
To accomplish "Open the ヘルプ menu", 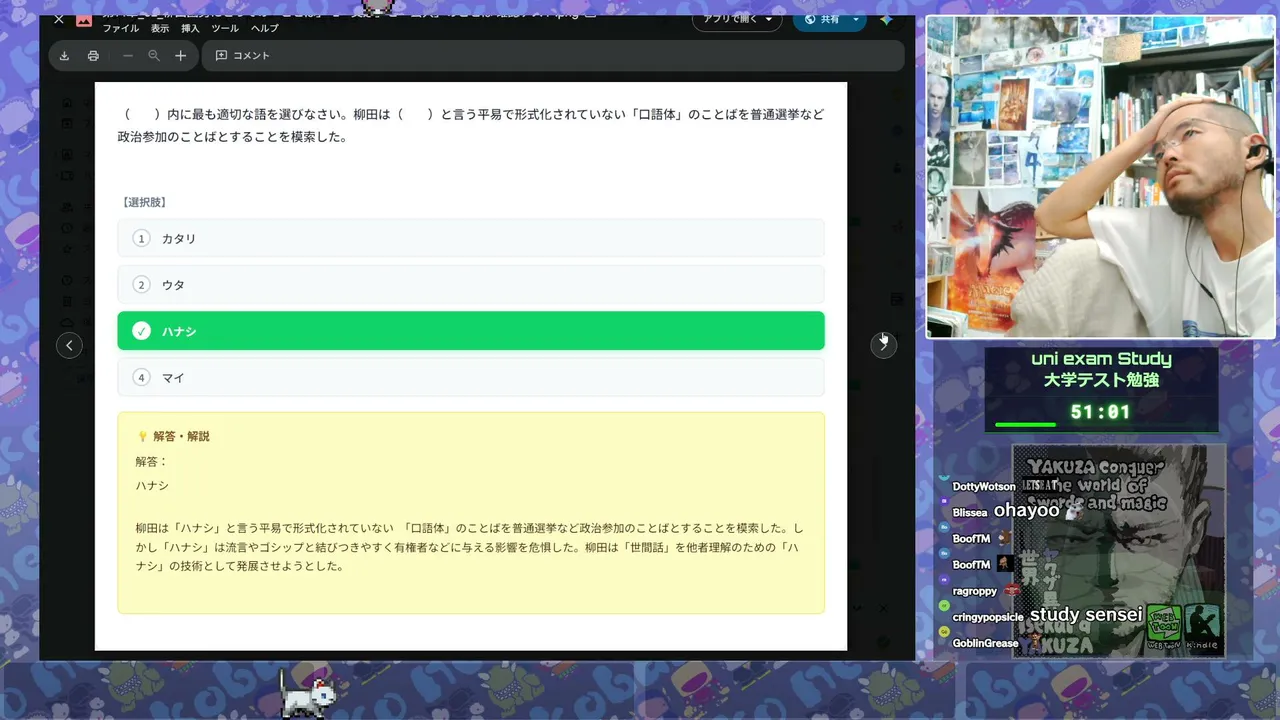I will [264, 29].
